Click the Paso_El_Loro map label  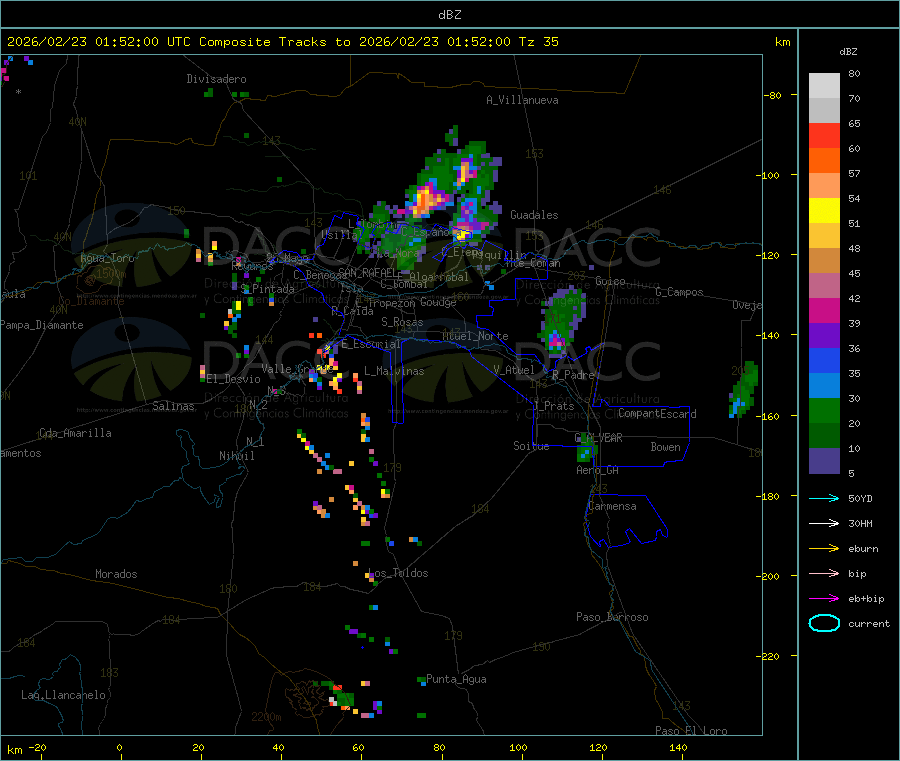[691, 731]
